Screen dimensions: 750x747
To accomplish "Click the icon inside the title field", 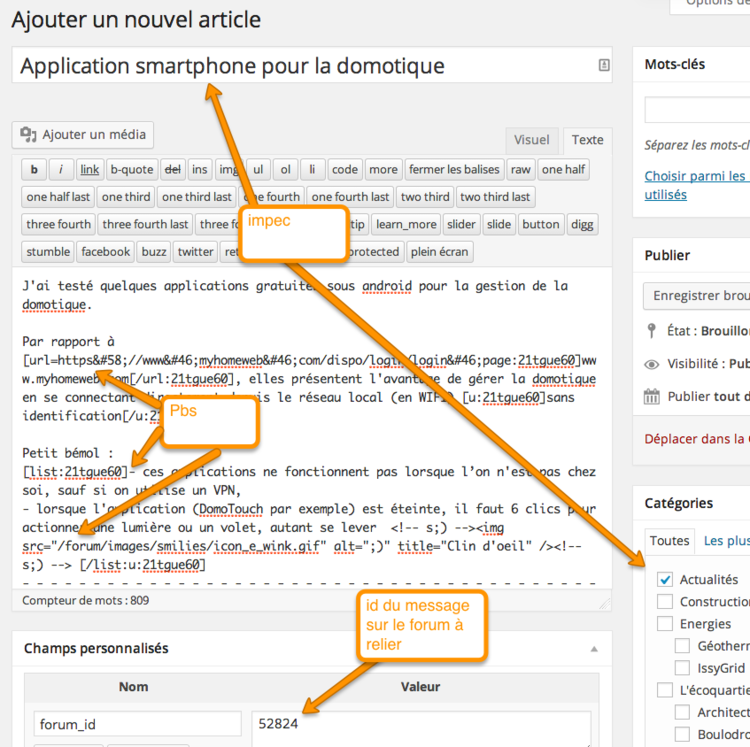I will pos(604,65).
